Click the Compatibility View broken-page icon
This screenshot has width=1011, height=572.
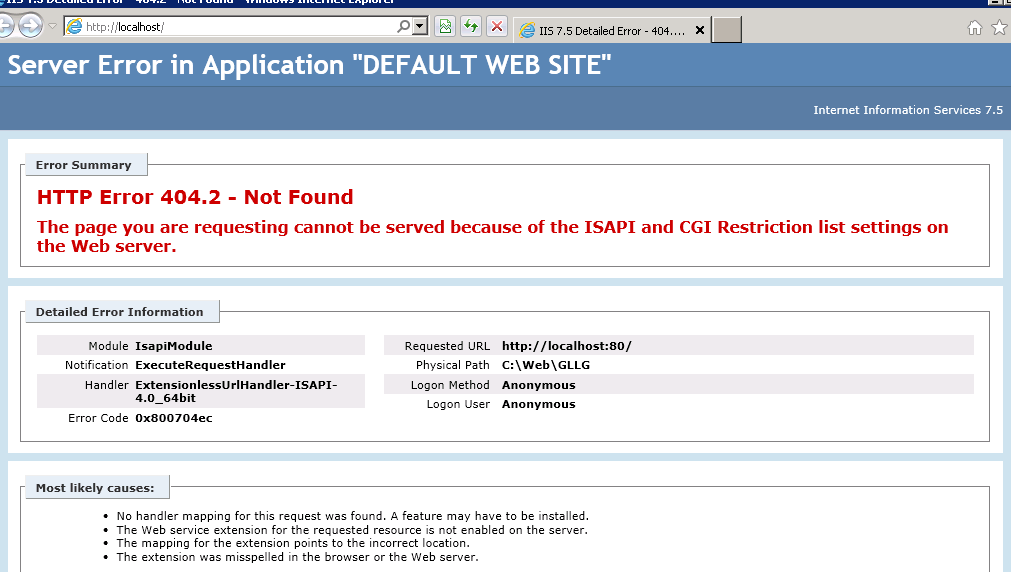tap(446, 26)
